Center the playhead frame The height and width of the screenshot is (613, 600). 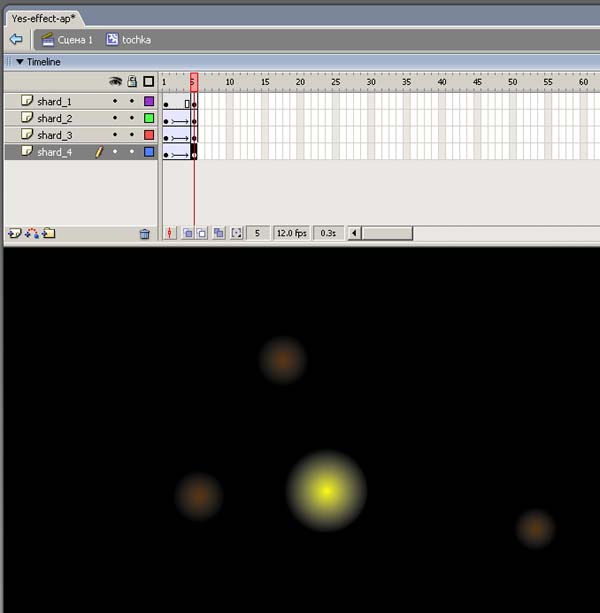tap(170, 233)
